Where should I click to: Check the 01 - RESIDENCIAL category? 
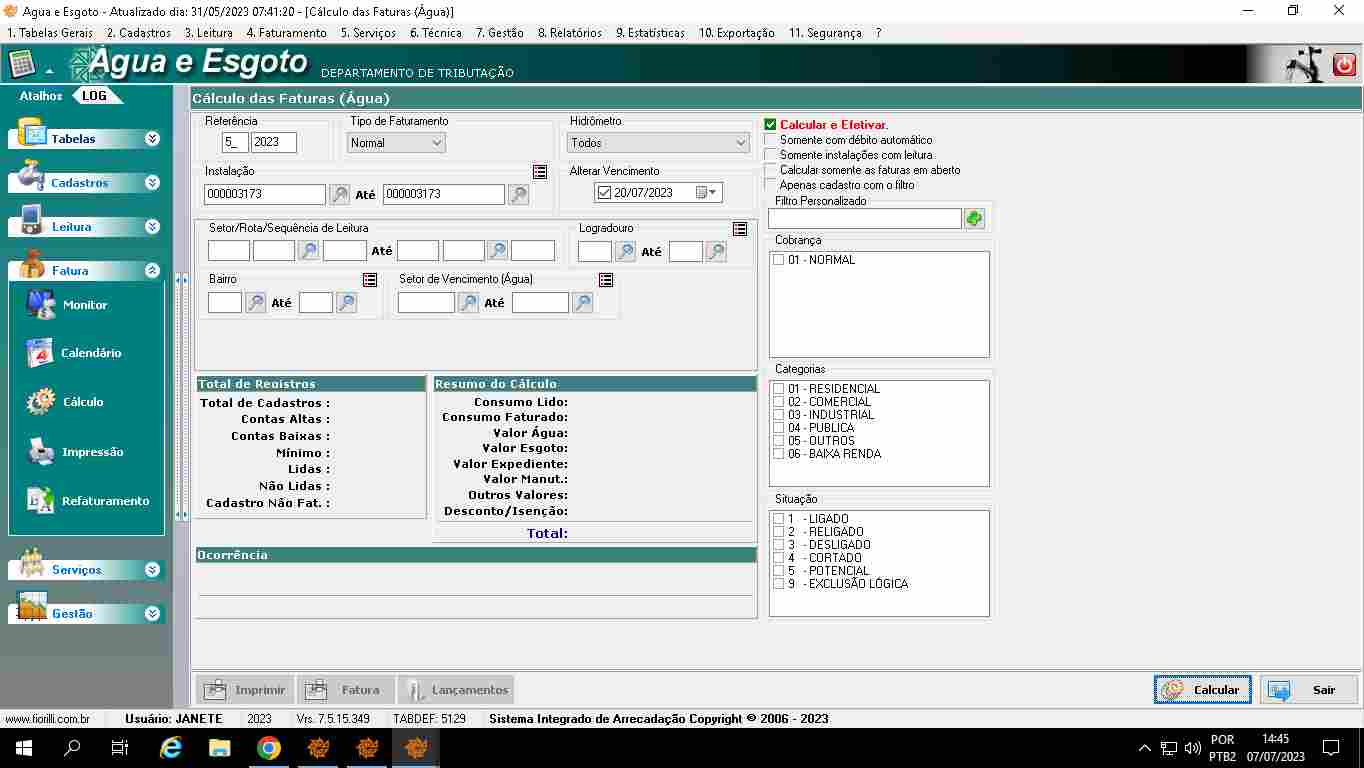pyautogui.click(x=778, y=389)
